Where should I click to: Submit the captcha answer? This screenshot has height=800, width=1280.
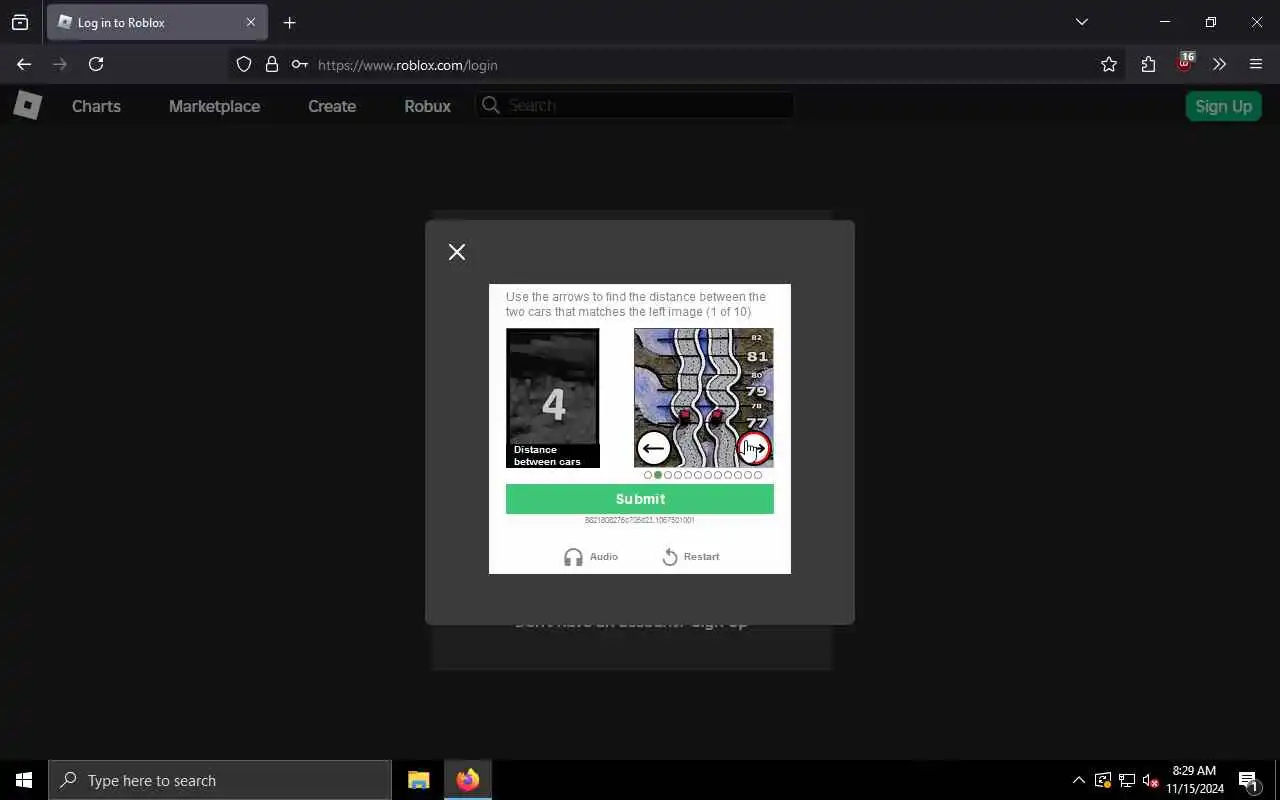(x=640, y=499)
